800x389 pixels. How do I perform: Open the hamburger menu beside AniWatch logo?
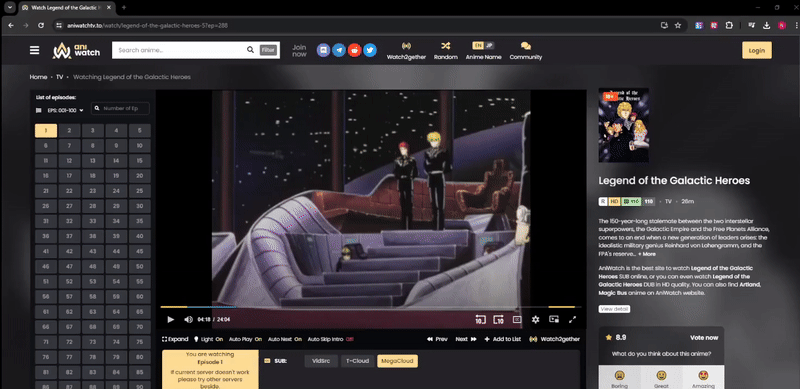coord(34,50)
